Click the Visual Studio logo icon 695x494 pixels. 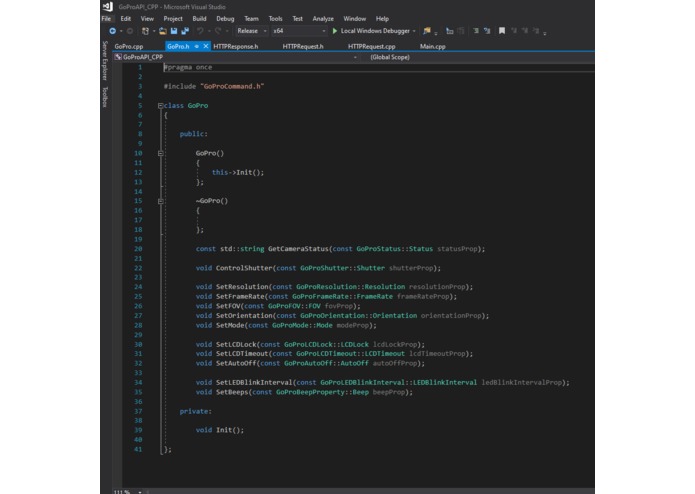[x=108, y=7]
